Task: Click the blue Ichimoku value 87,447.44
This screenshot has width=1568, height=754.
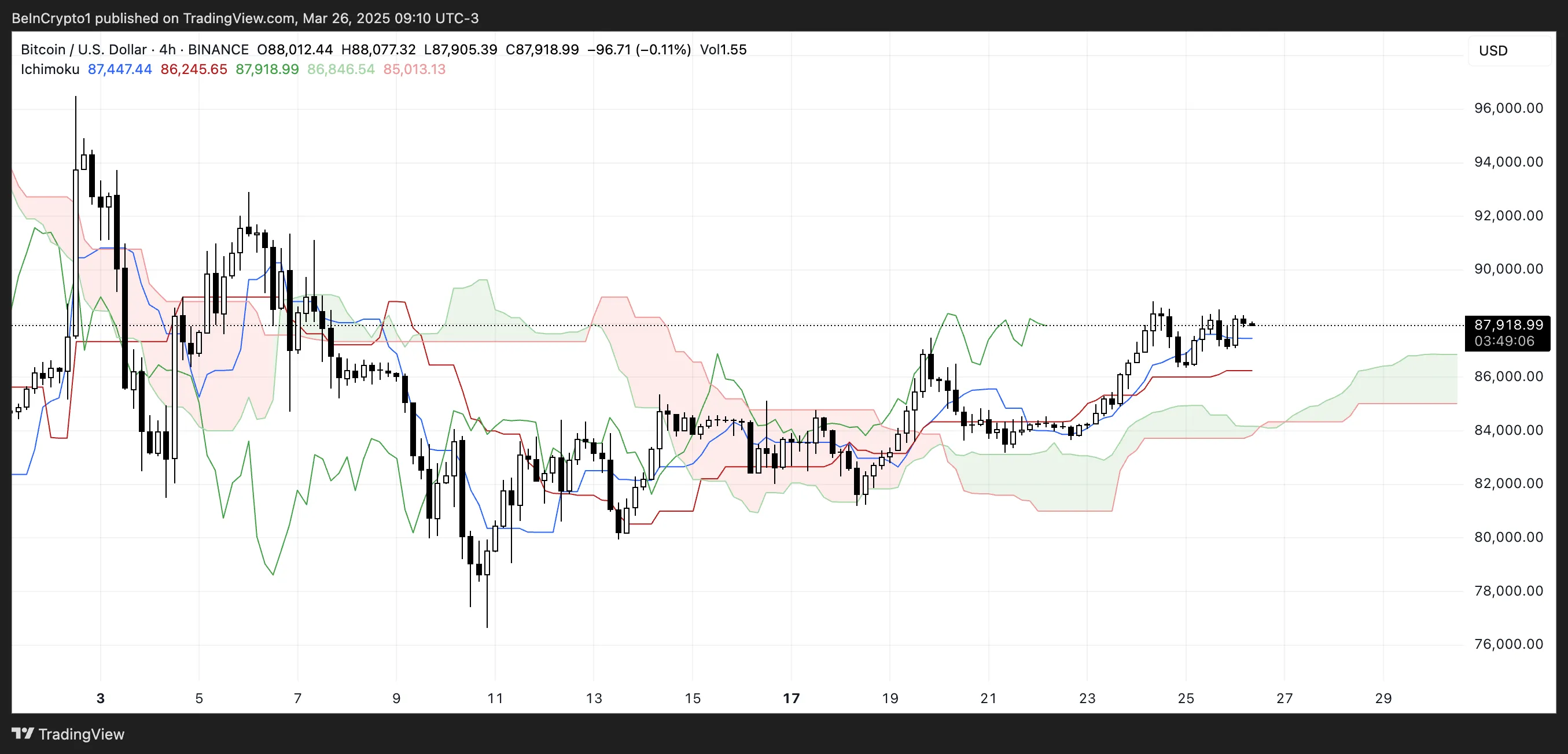Action: pos(119,69)
